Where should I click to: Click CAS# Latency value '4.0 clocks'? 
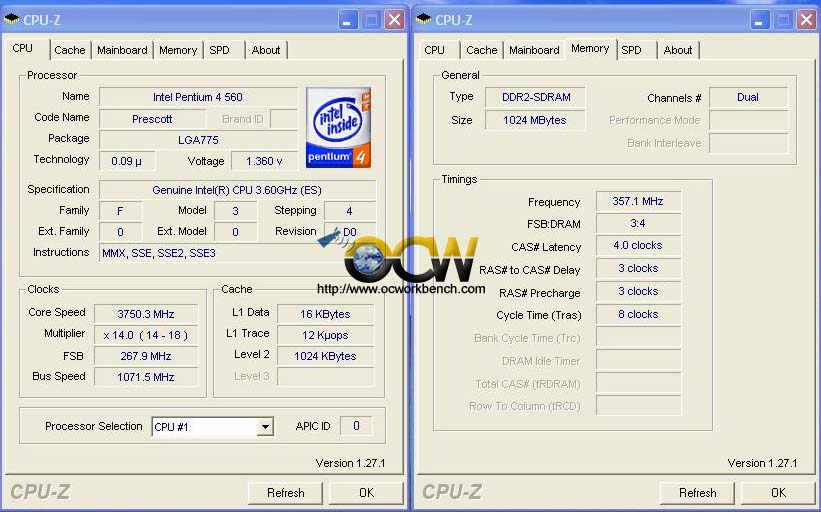click(638, 245)
